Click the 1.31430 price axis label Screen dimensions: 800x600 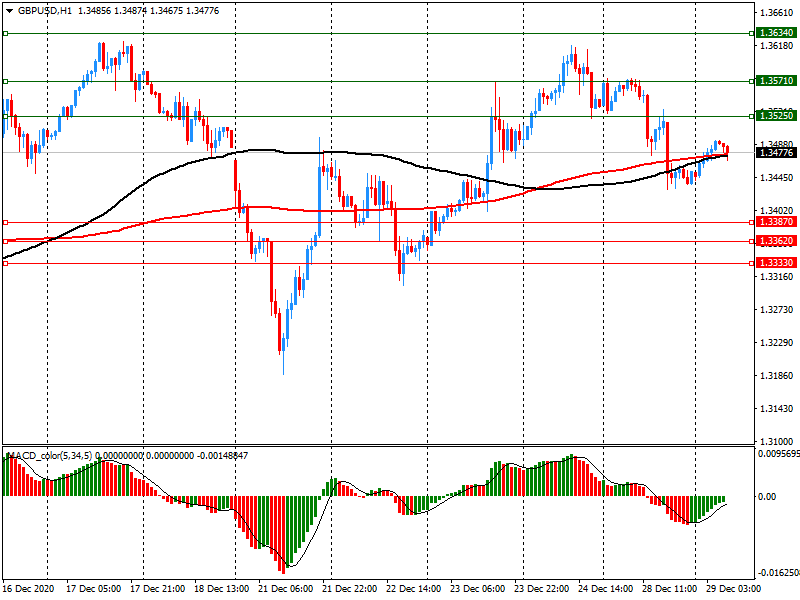tap(777, 409)
